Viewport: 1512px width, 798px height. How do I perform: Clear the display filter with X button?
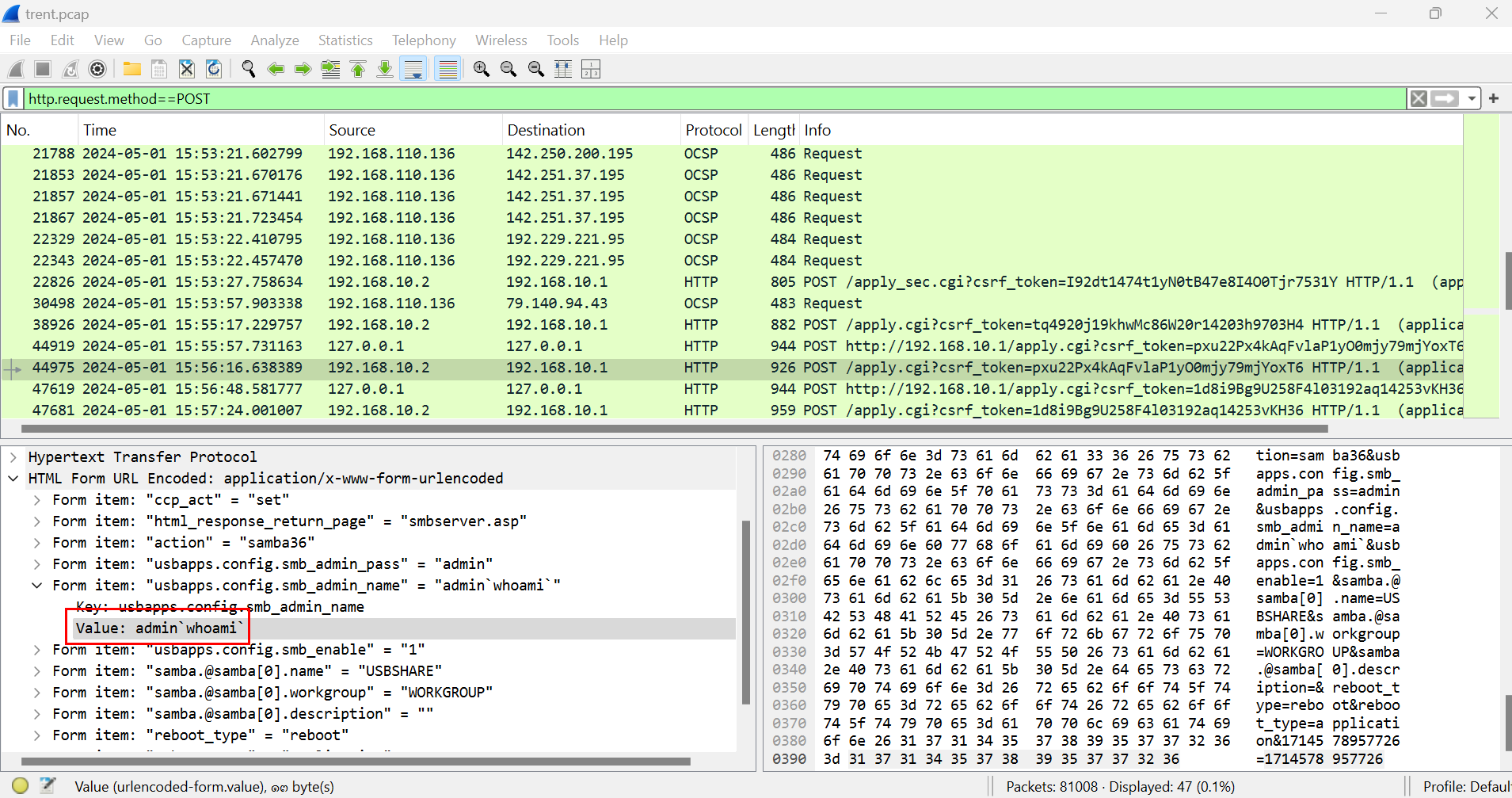click(1419, 99)
